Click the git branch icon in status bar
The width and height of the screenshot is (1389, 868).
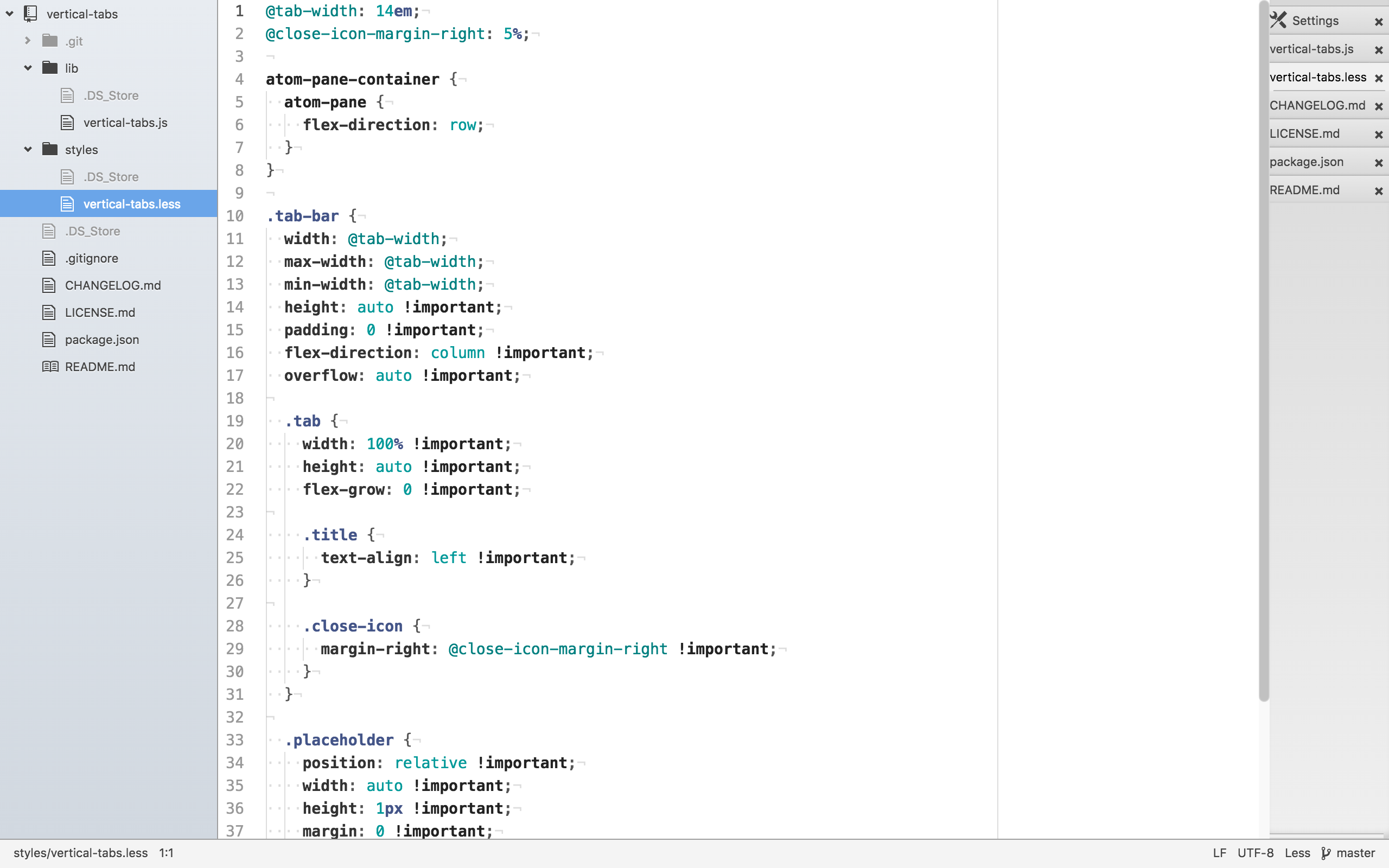(1326, 853)
